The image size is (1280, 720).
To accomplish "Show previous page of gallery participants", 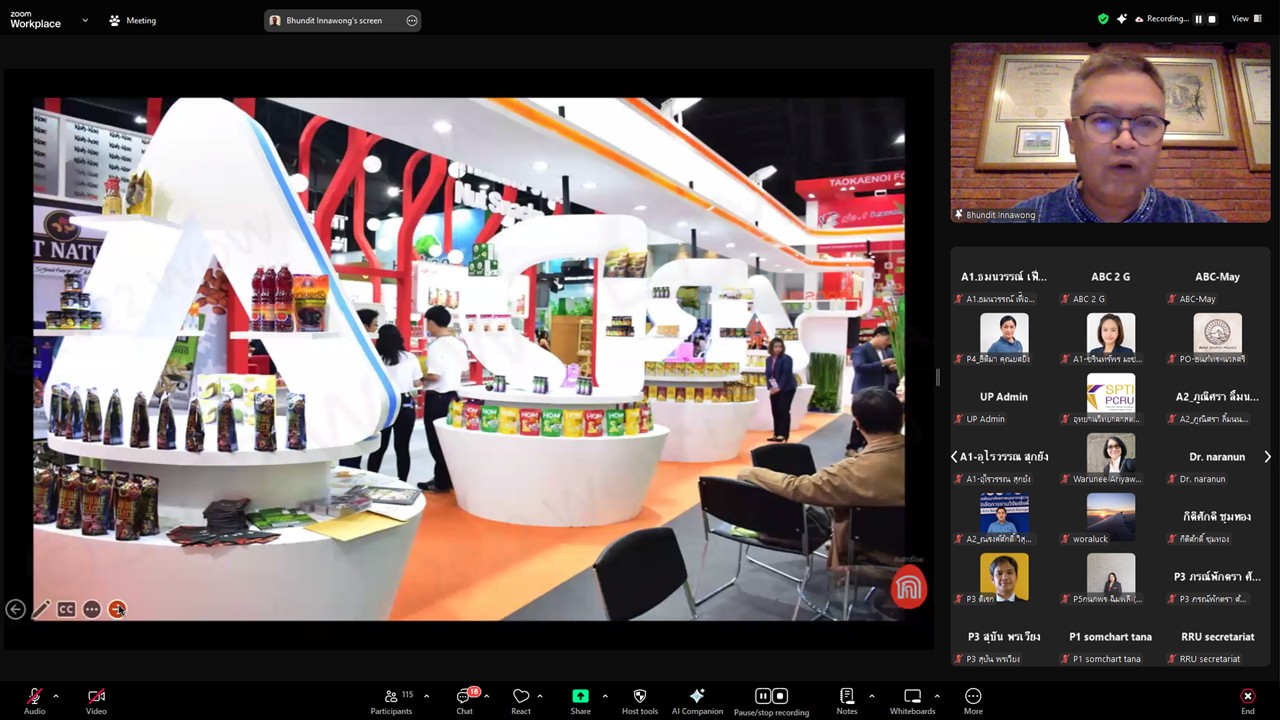I will click(x=954, y=456).
